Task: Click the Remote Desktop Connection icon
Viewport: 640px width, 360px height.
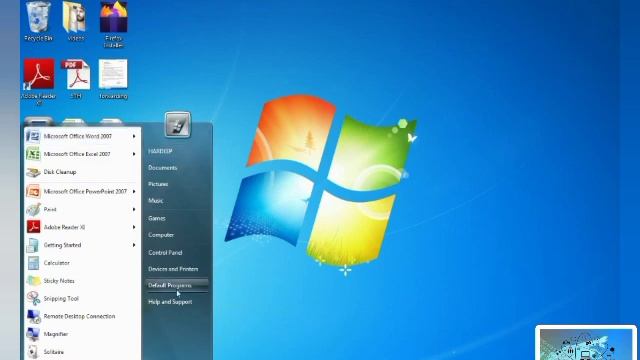Action: tap(33, 316)
